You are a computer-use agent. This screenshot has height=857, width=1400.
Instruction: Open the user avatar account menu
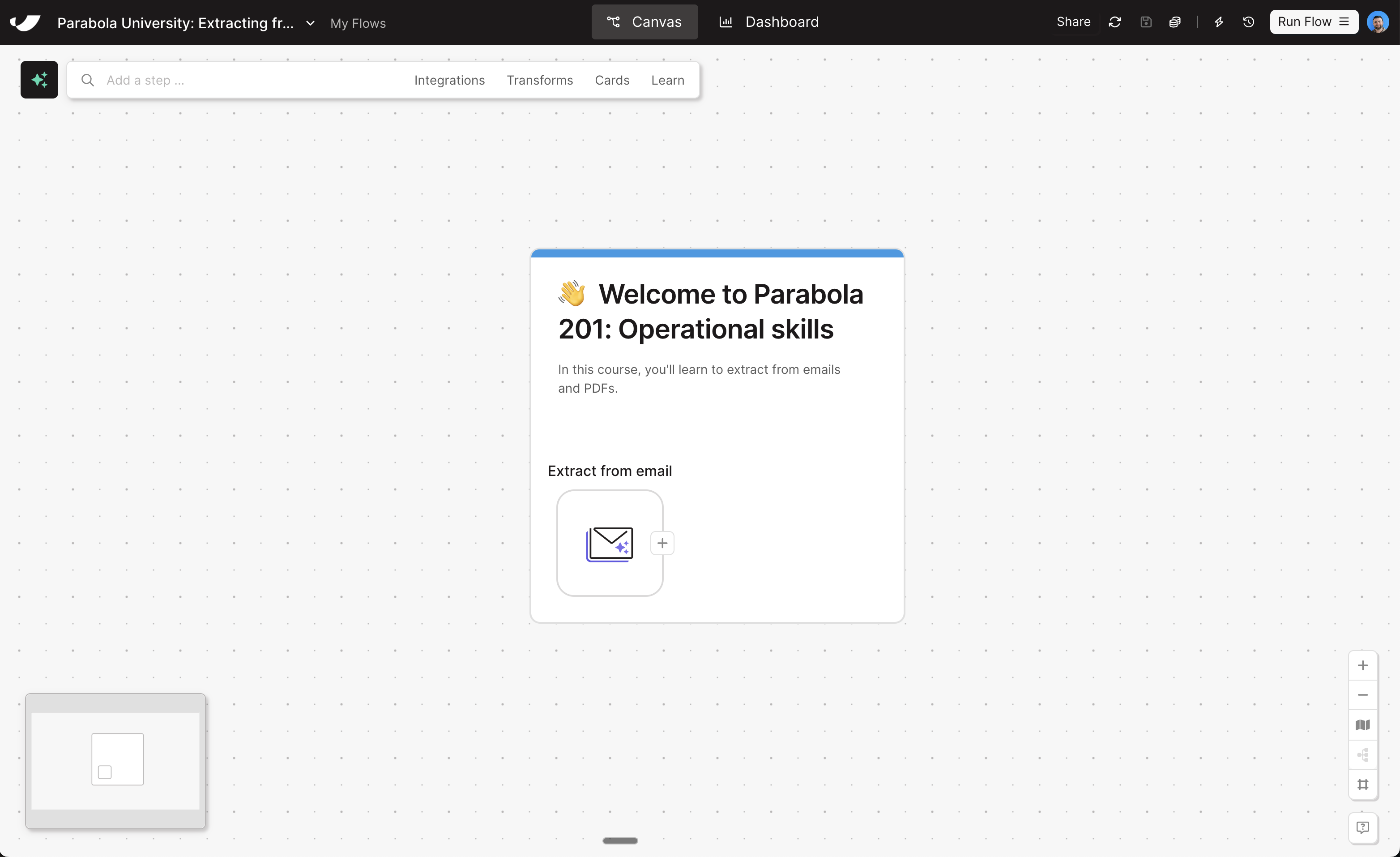(x=1378, y=22)
